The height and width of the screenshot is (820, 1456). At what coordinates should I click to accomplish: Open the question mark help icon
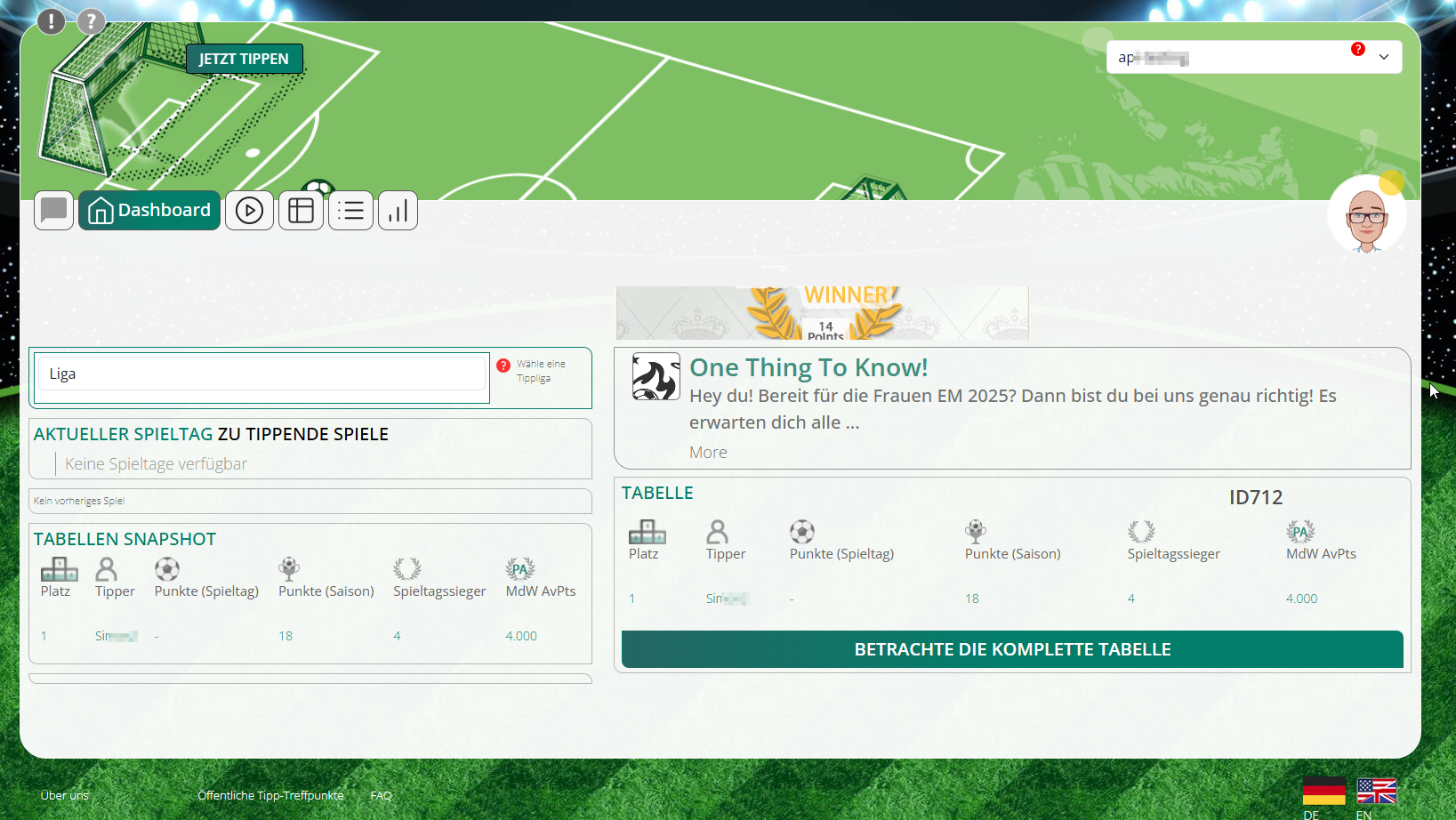click(x=91, y=21)
